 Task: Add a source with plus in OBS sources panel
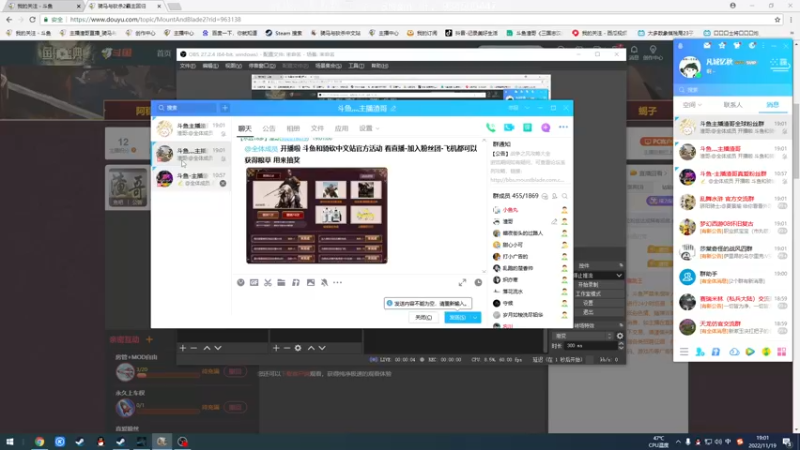coord(276,348)
